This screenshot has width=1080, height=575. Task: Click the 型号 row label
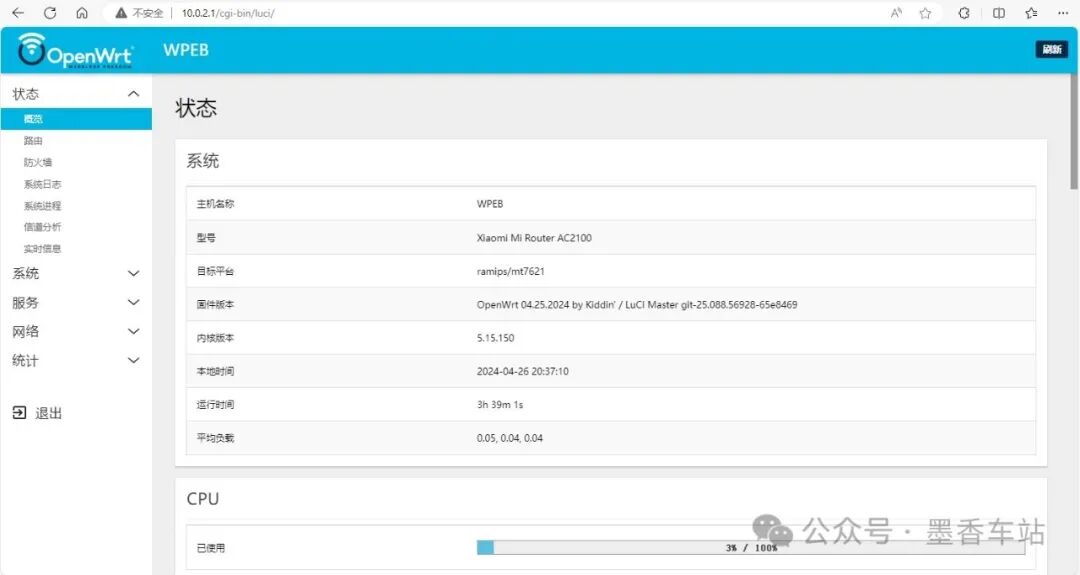pyautogui.click(x=206, y=238)
